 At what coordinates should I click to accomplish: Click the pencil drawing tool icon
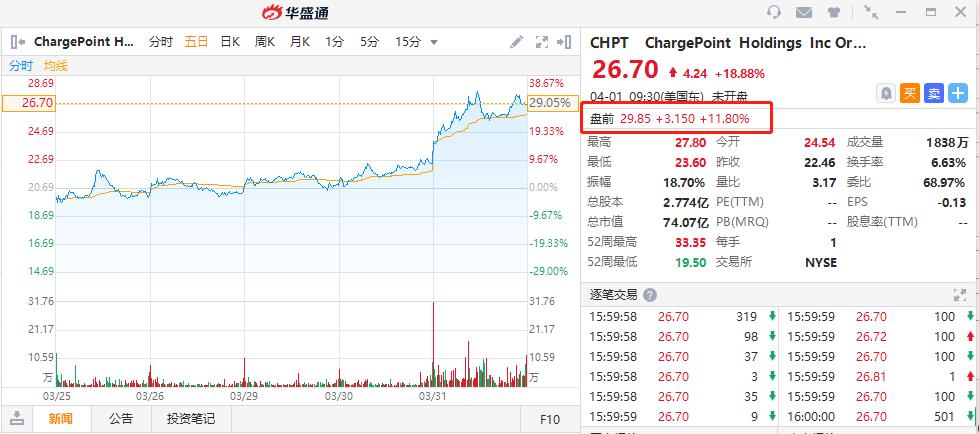coord(516,42)
